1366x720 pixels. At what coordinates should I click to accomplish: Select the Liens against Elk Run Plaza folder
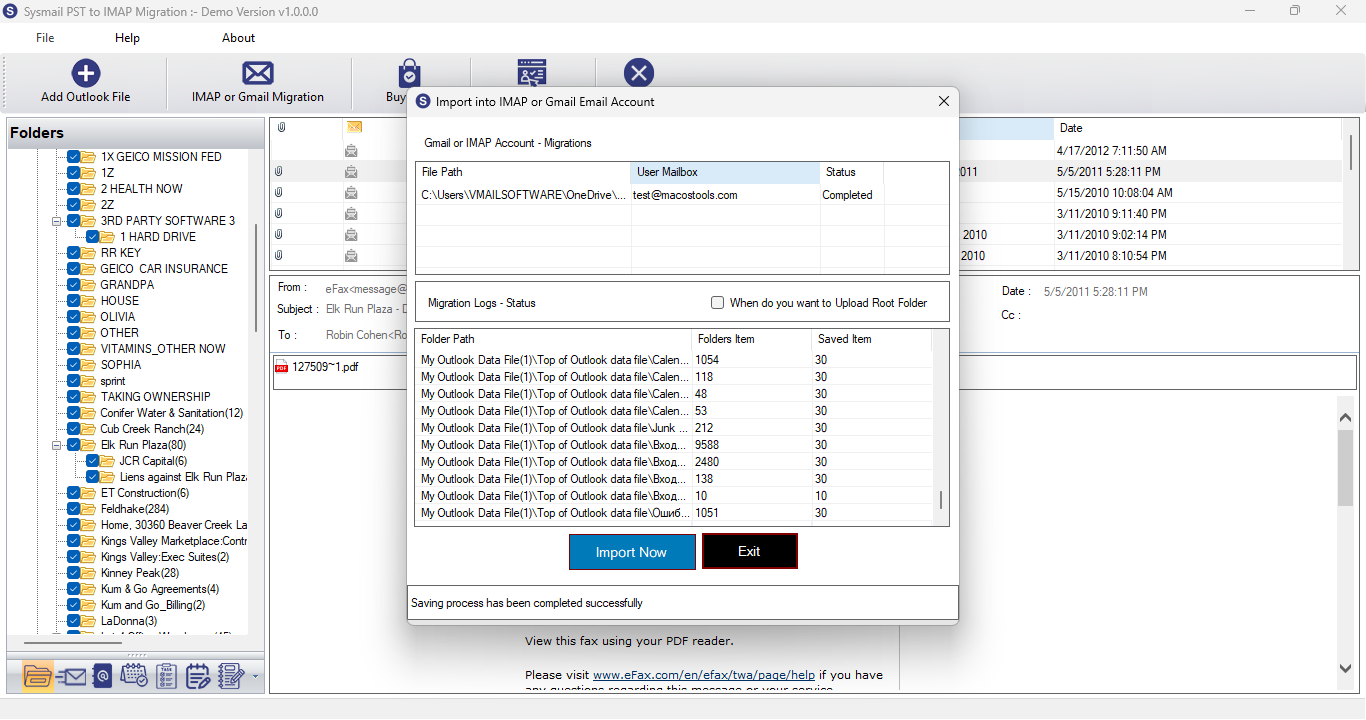click(182, 477)
